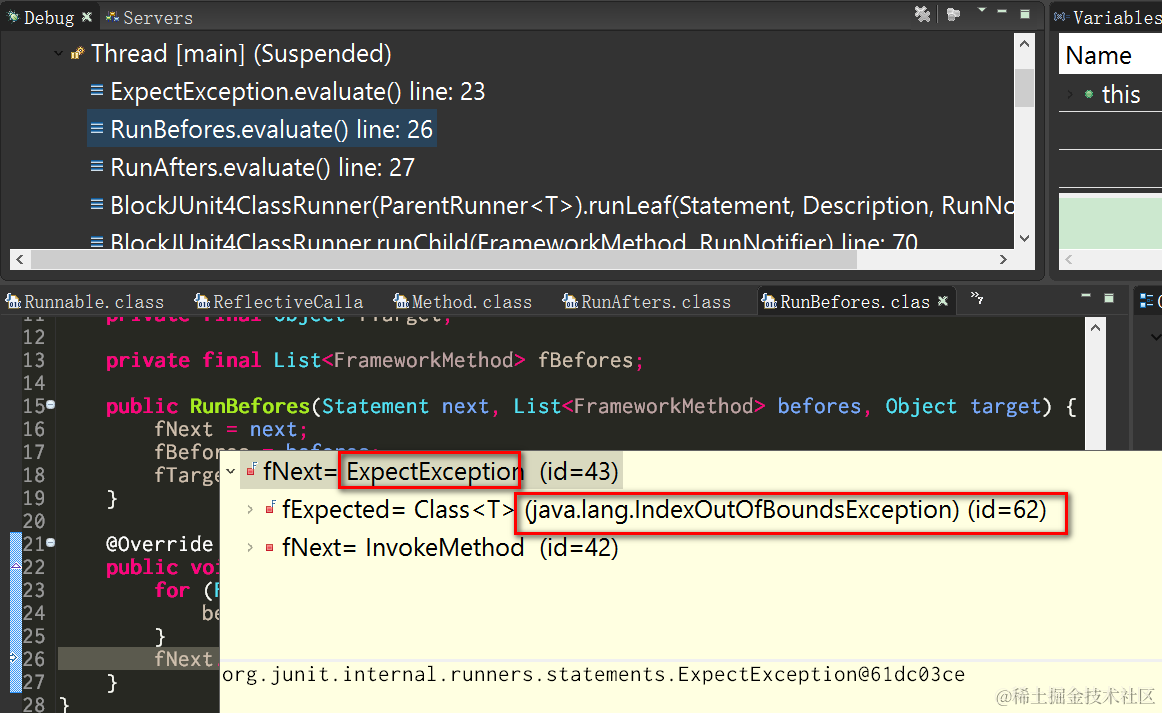This screenshot has width=1162, height=713.
Task: Click the Name column header in Variables
Action: tap(1109, 56)
